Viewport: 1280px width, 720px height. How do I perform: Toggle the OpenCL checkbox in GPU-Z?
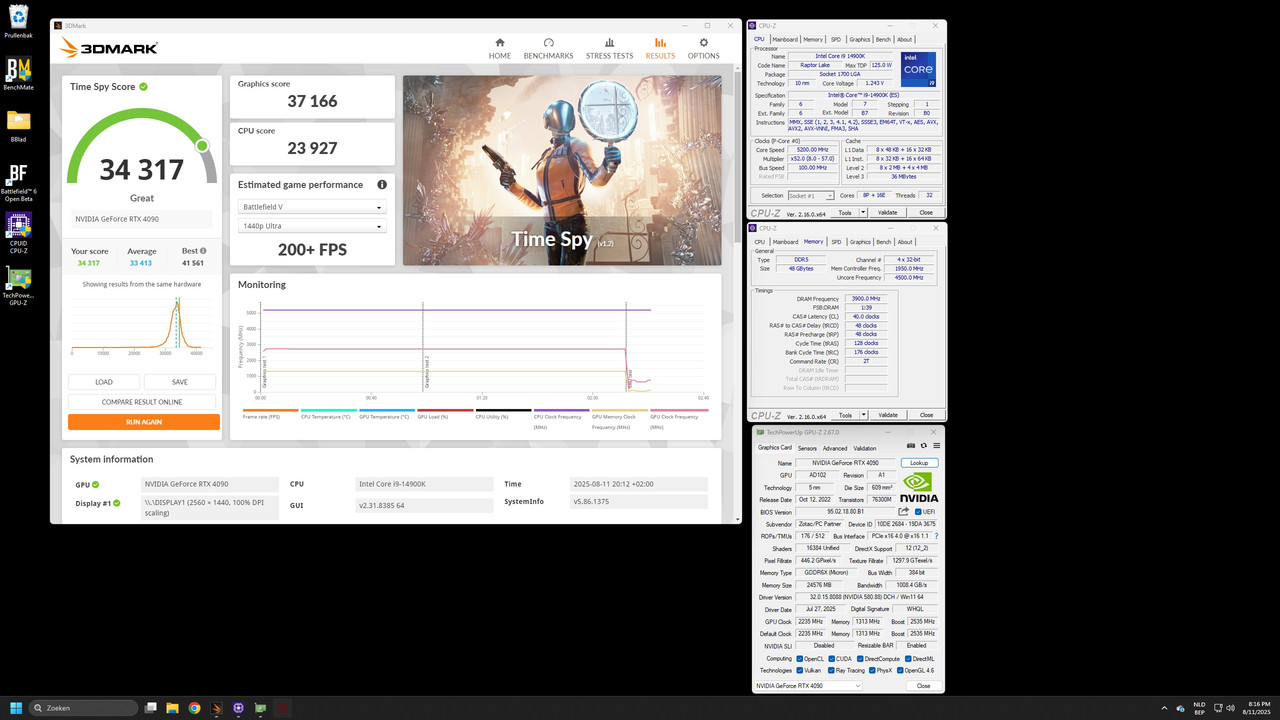tap(800, 658)
